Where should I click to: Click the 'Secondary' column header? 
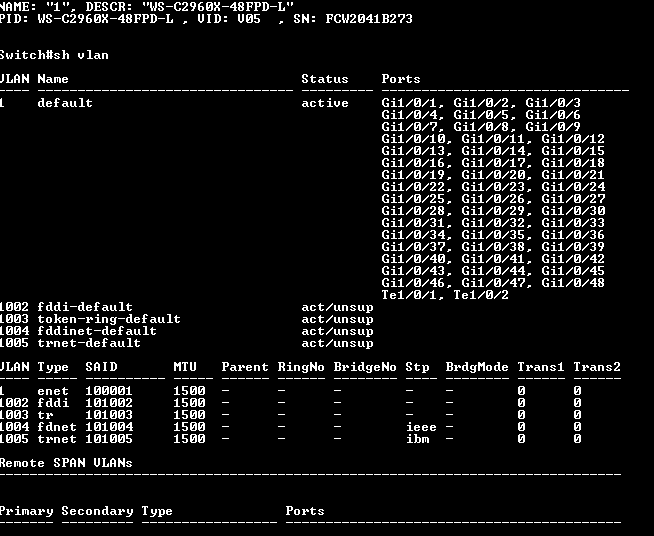click(97, 511)
